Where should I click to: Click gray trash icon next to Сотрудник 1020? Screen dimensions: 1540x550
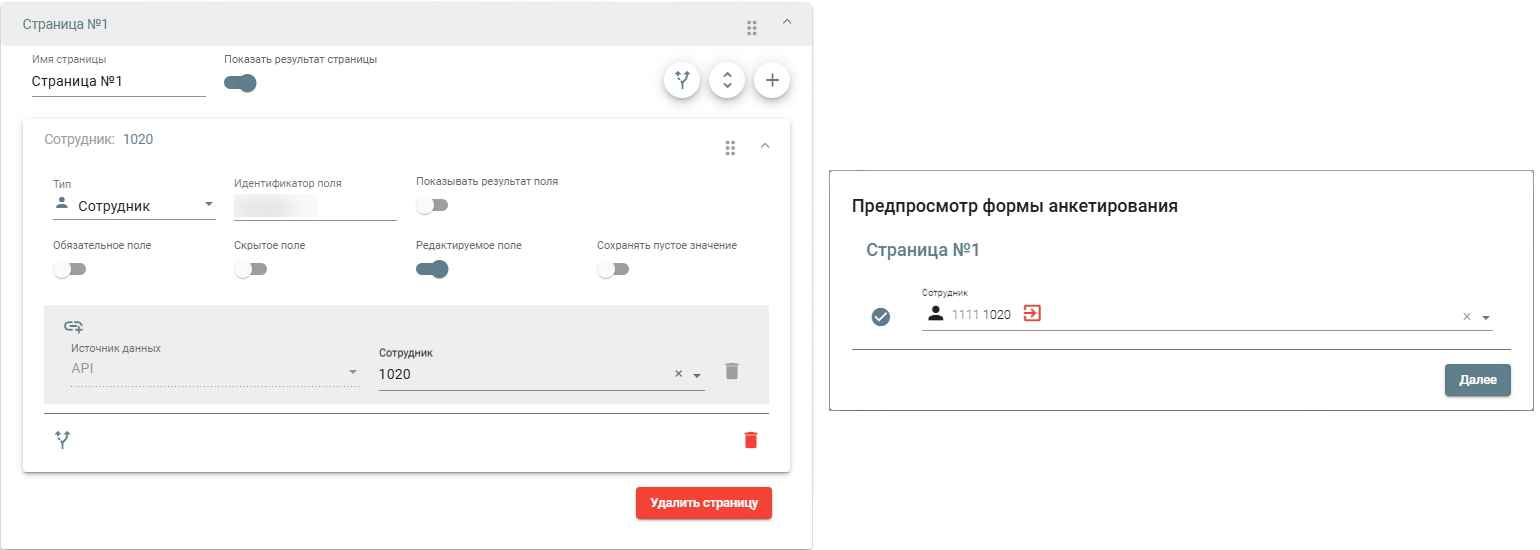[x=732, y=371]
